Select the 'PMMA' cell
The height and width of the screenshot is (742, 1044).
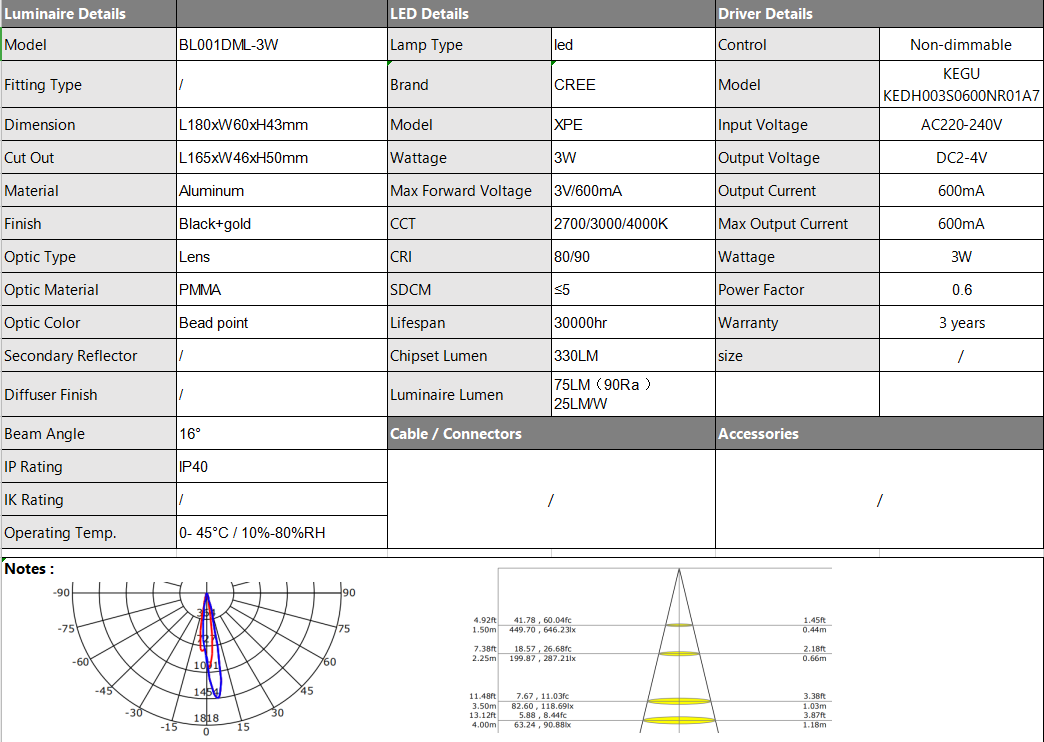click(282, 290)
